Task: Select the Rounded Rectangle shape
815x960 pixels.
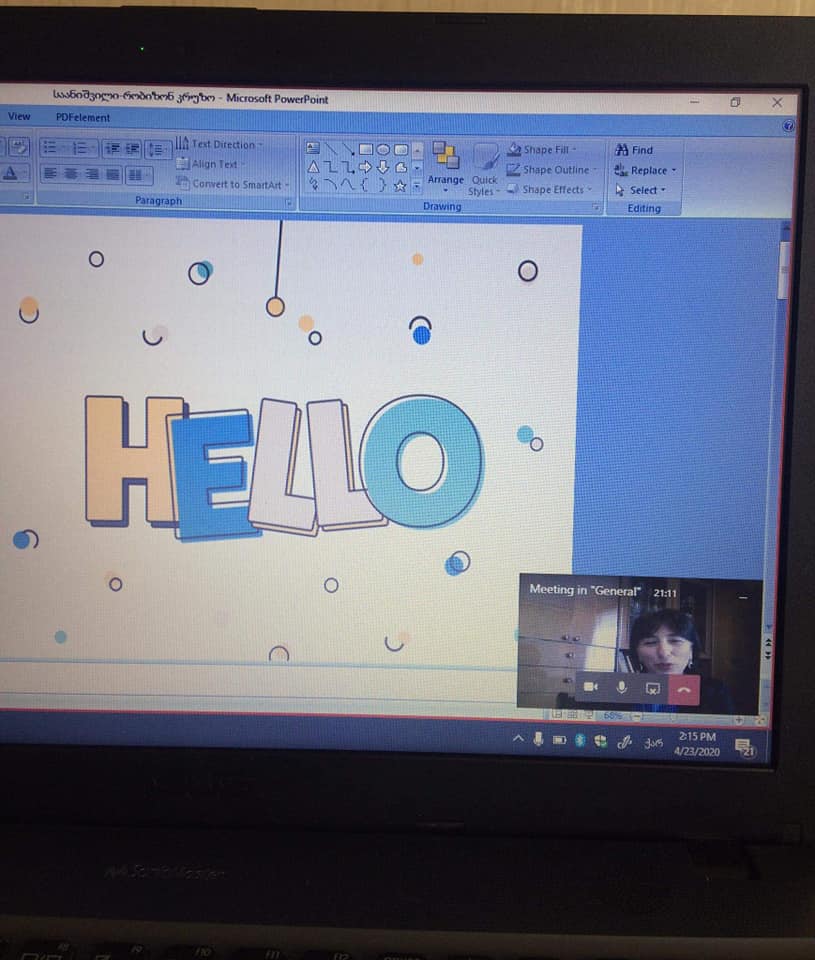Action: pyautogui.click(x=401, y=149)
